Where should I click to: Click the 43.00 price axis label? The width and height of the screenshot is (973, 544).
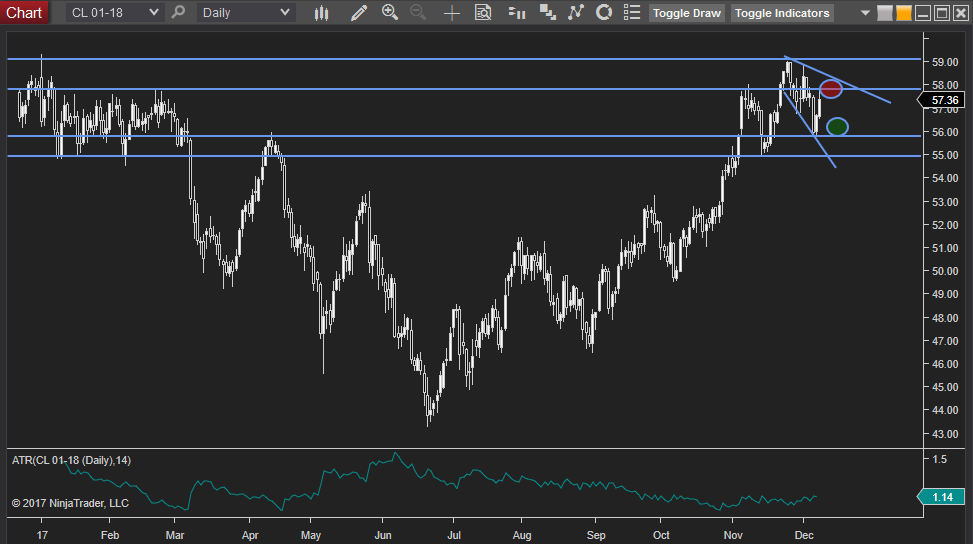coord(944,434)
